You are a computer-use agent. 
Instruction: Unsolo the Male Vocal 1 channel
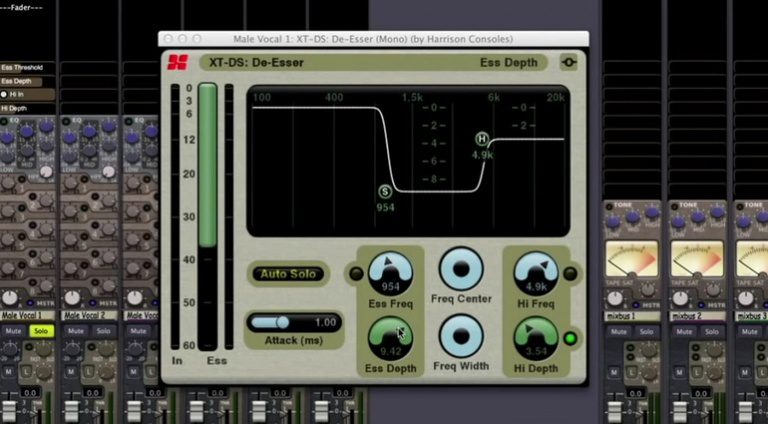tap(41, 331)
